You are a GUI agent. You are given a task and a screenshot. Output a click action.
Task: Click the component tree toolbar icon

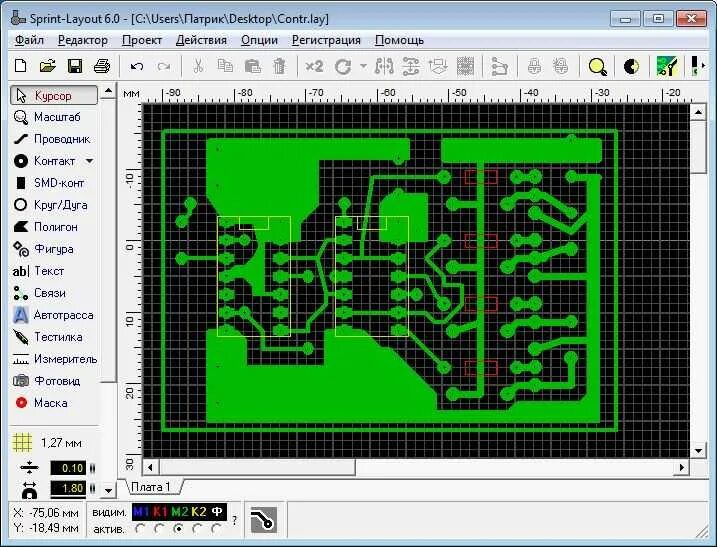click(499, 67)
